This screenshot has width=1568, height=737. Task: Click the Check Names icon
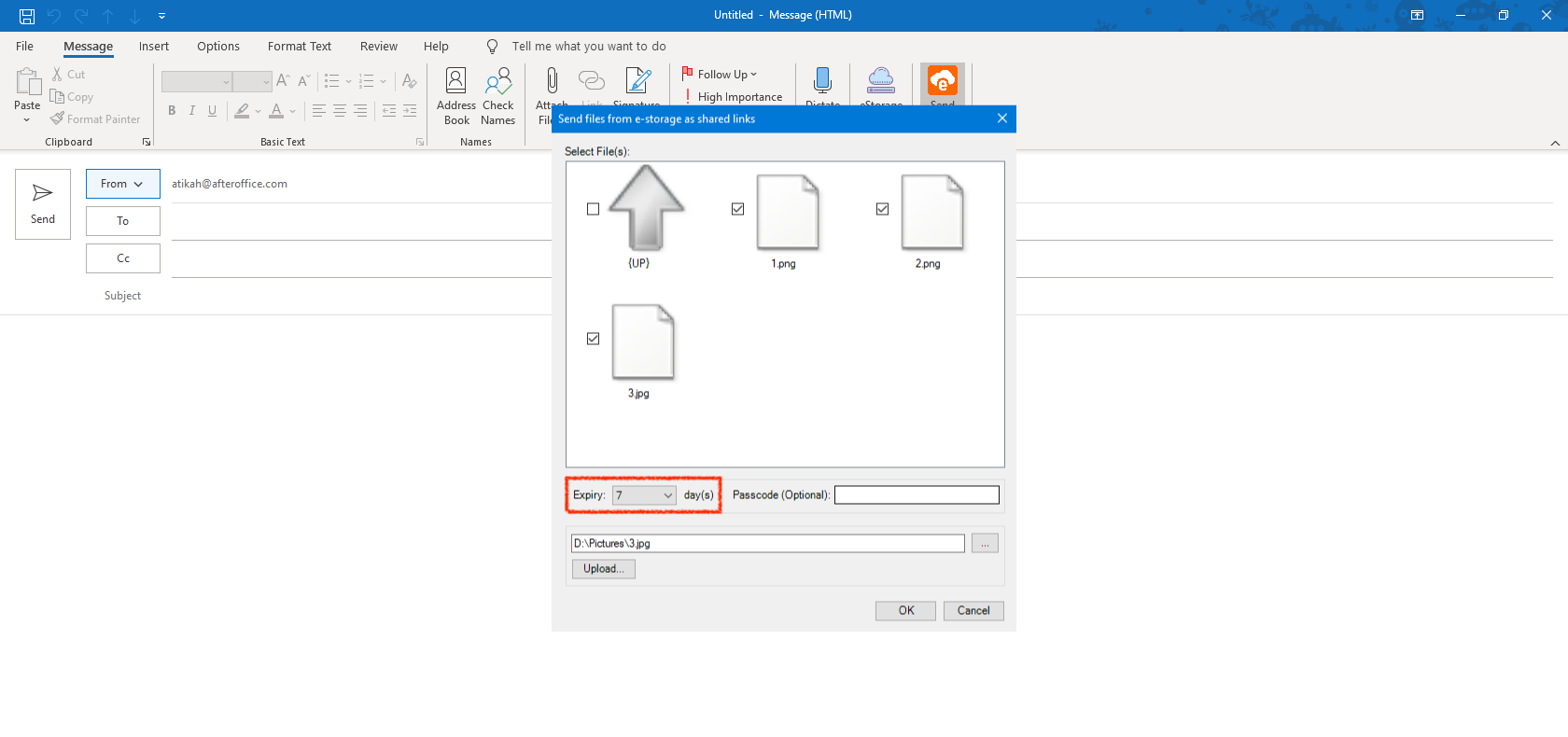tap(497, 82)
